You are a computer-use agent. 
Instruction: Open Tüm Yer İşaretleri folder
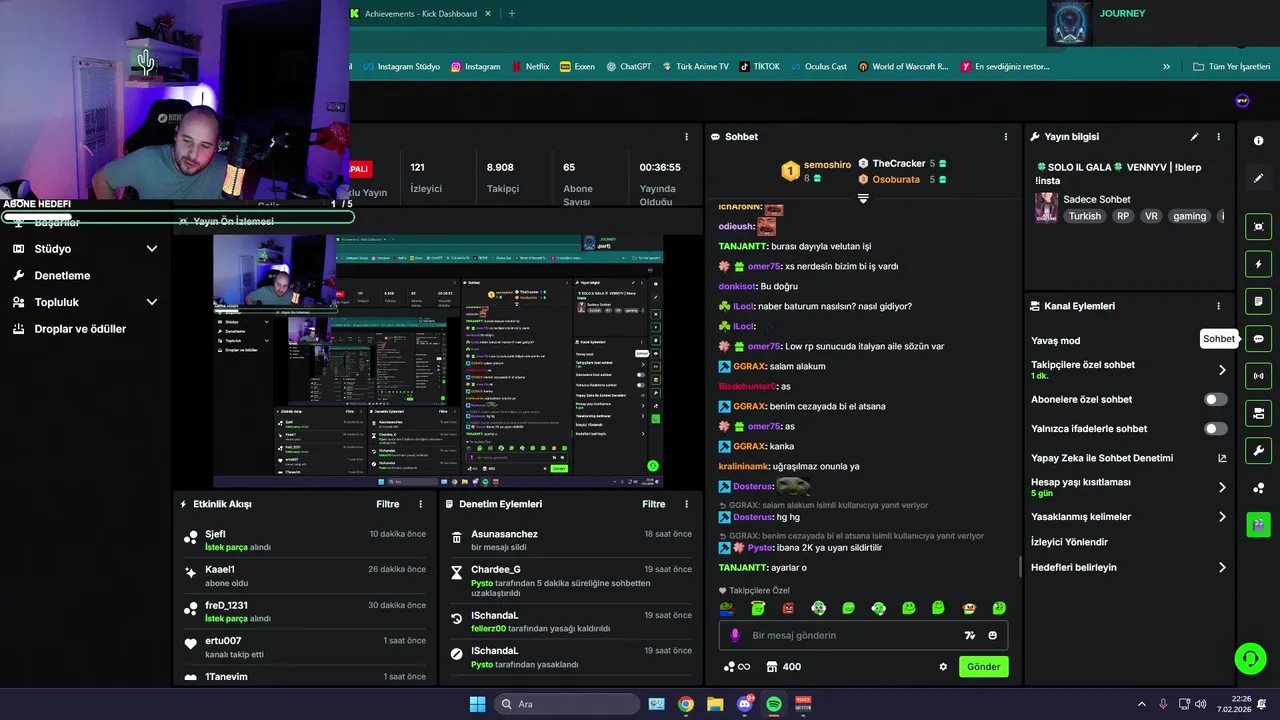[1231, 67]
